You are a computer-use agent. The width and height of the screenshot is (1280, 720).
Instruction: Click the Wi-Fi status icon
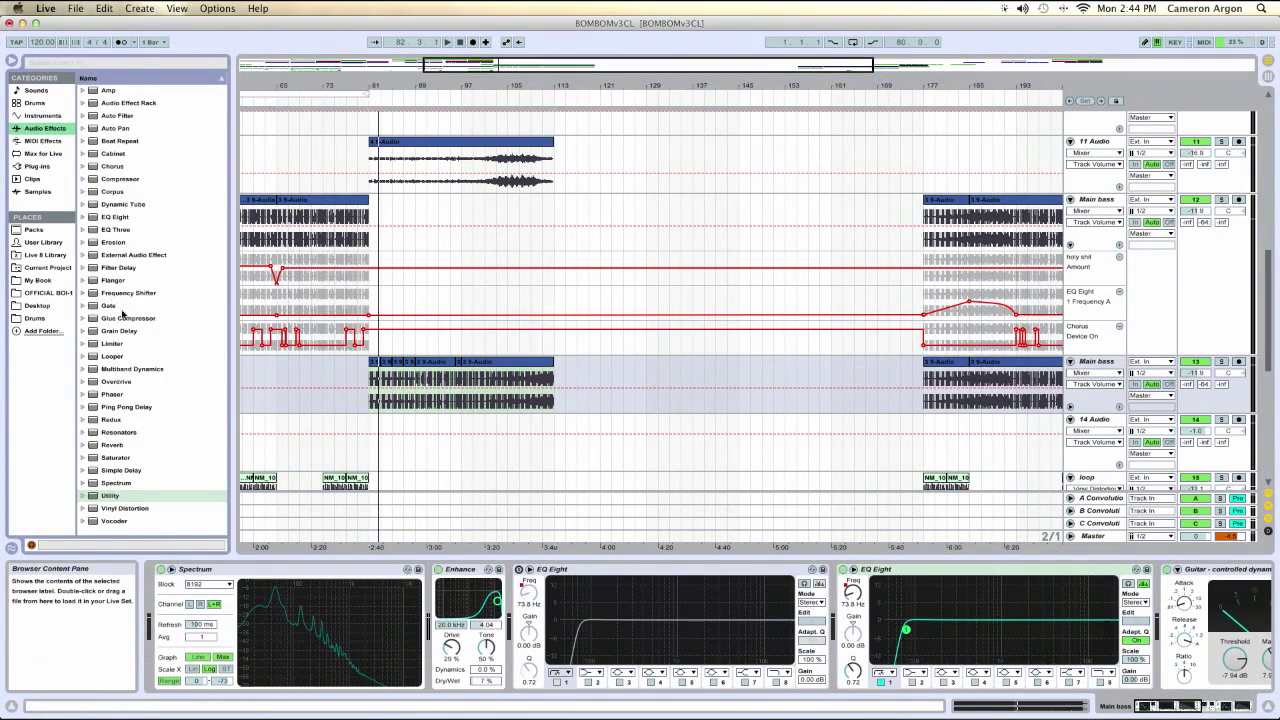[1083, 8]
